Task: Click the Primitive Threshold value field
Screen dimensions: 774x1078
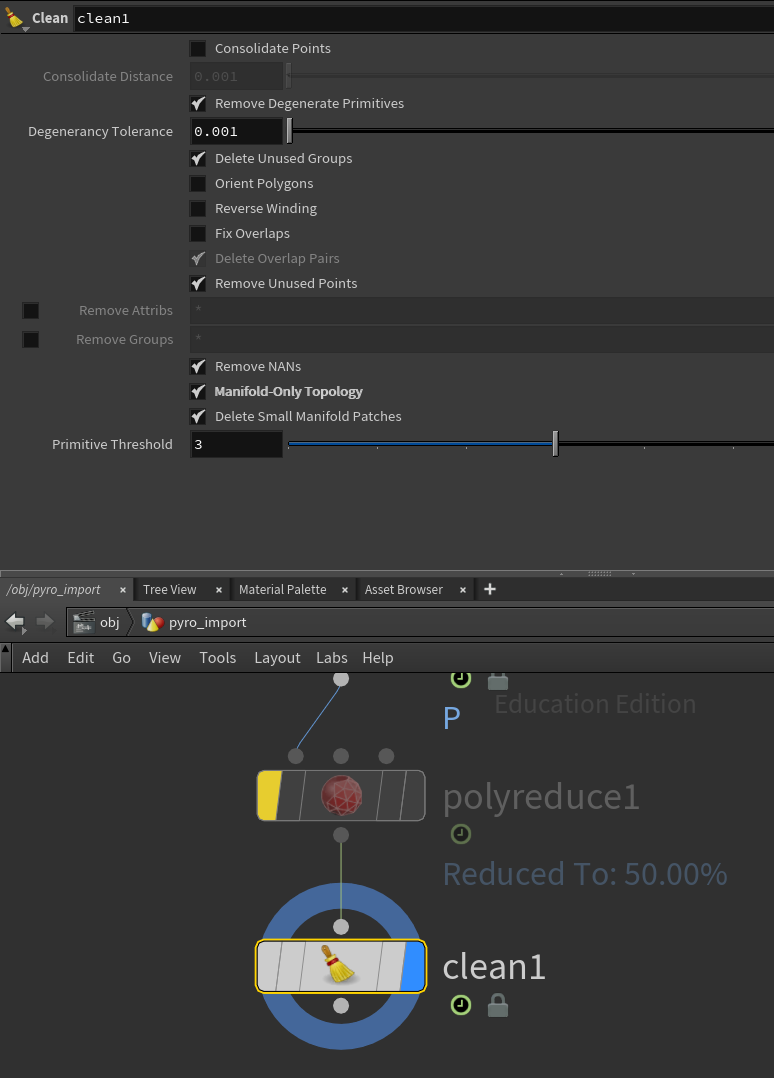Action: [236, 444]
